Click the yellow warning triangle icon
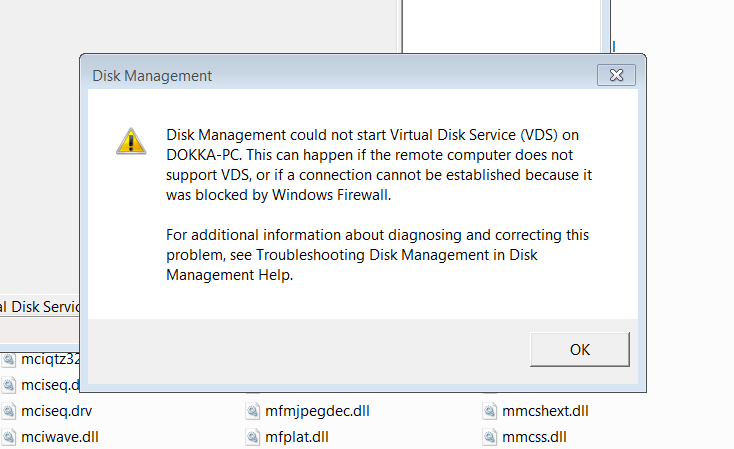Screen dimensions: 734x449 (x=131, y=141)
